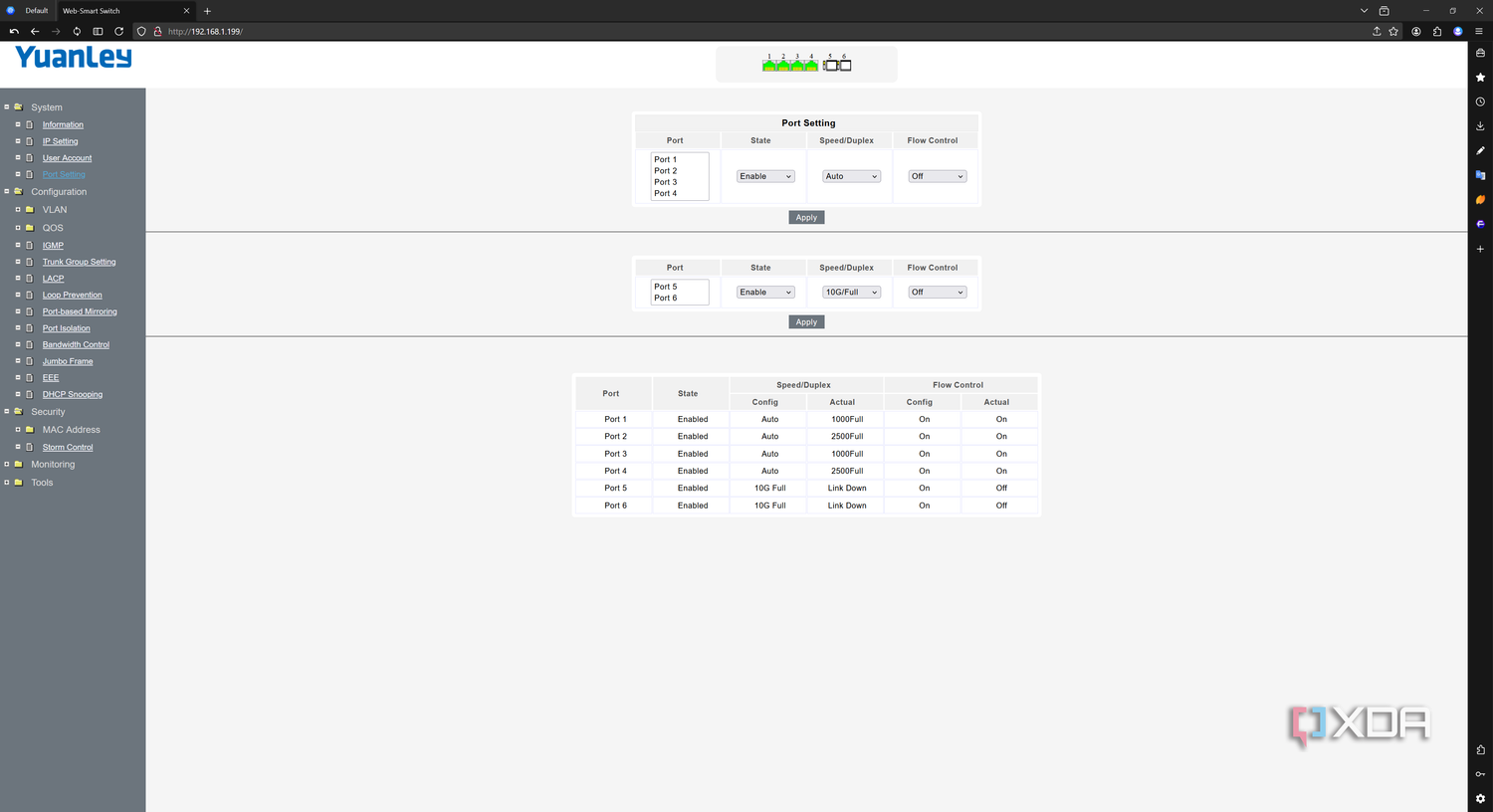Switch to the Web-Smart Switch tab
The height and width of the screenshot is (812, 1493).
125,11
